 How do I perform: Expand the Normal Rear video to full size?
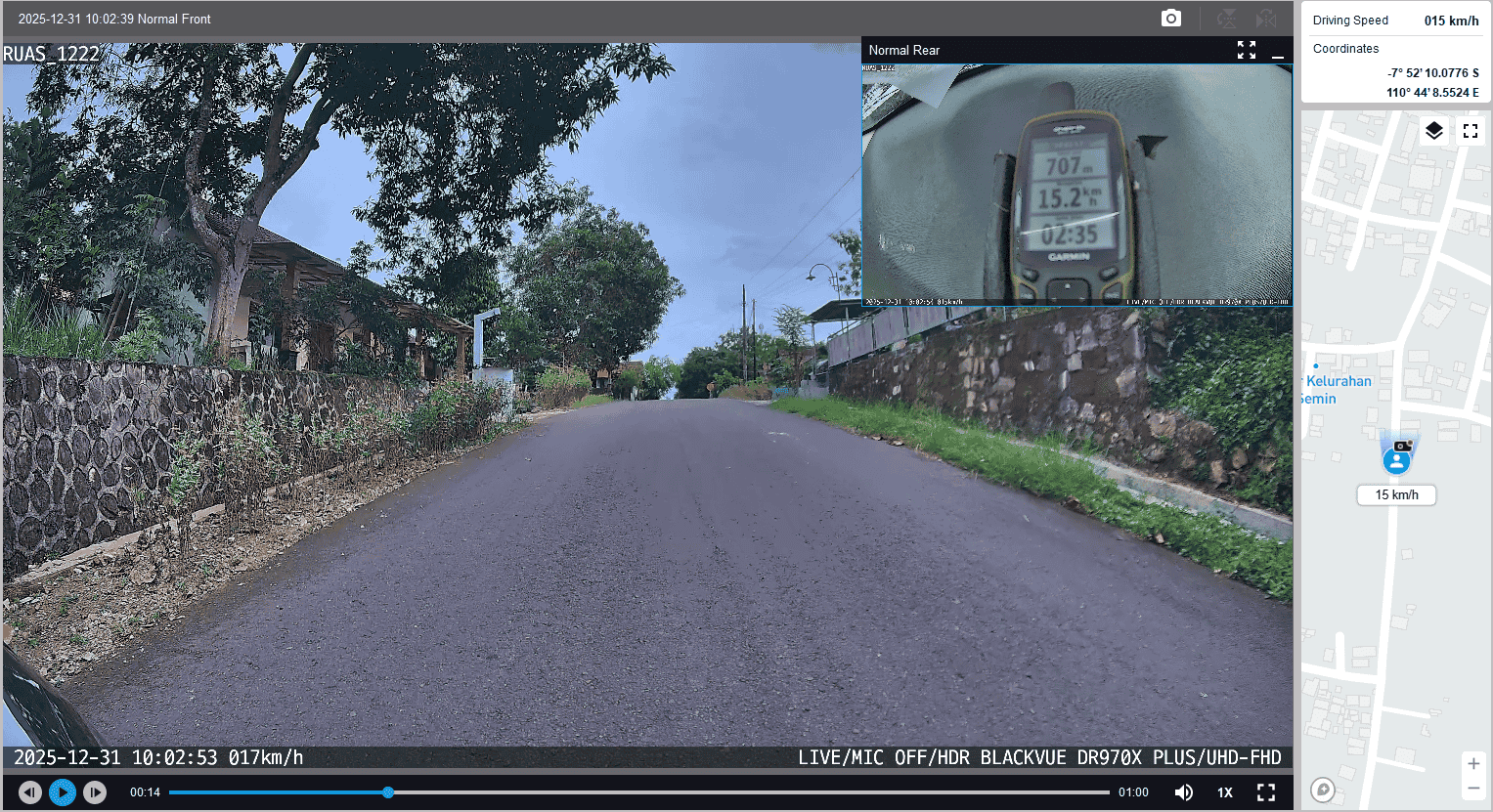point(1246,50)
